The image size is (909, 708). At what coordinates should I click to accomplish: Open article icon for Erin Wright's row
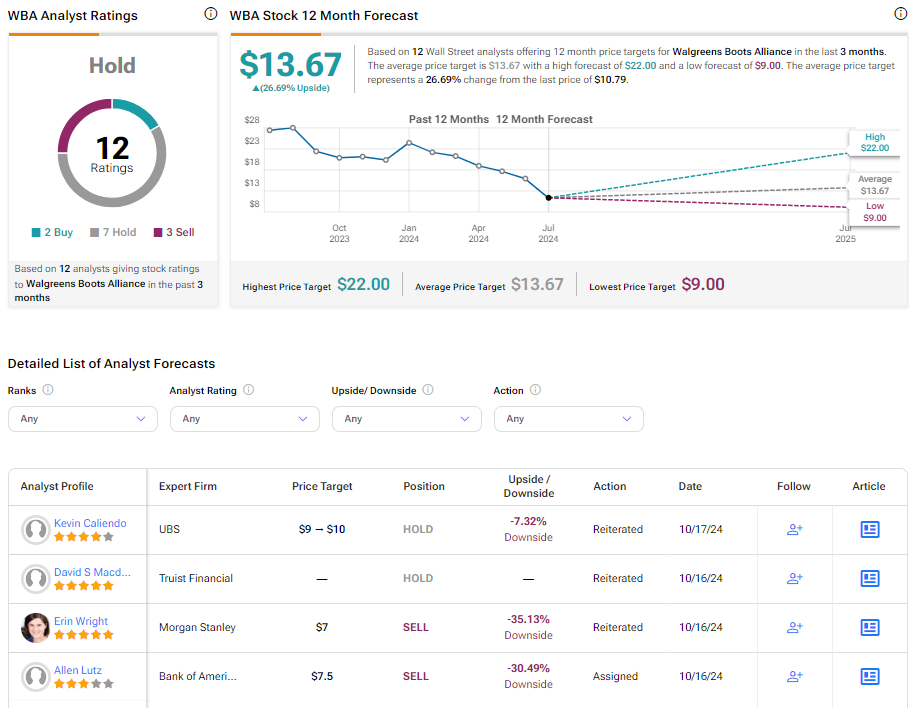pyautogui.click(x=870, y=627)
